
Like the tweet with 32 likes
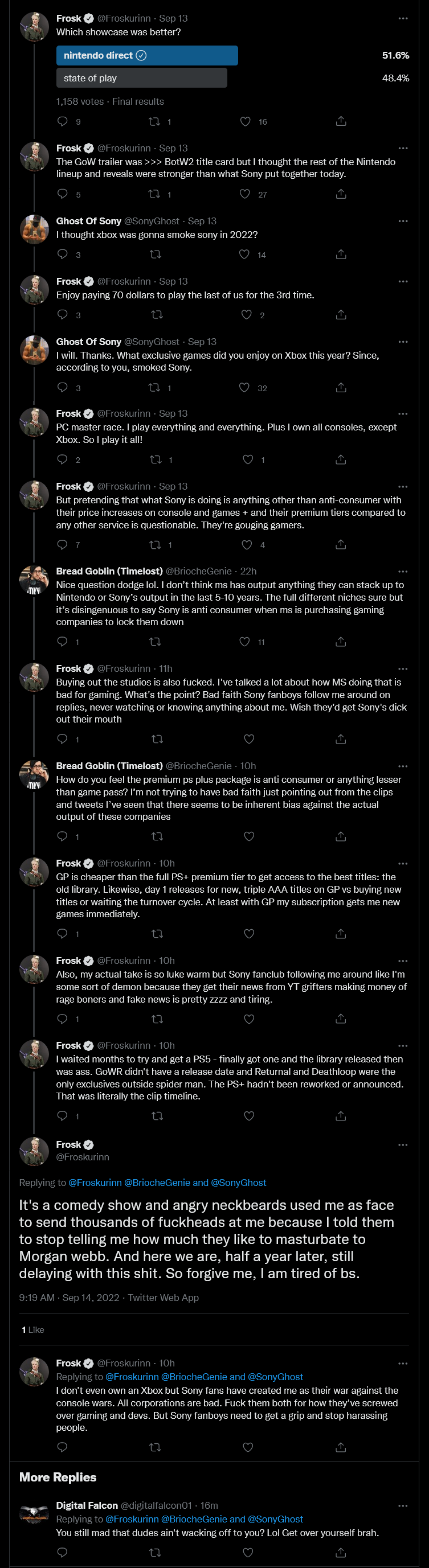tap(244, 388)
